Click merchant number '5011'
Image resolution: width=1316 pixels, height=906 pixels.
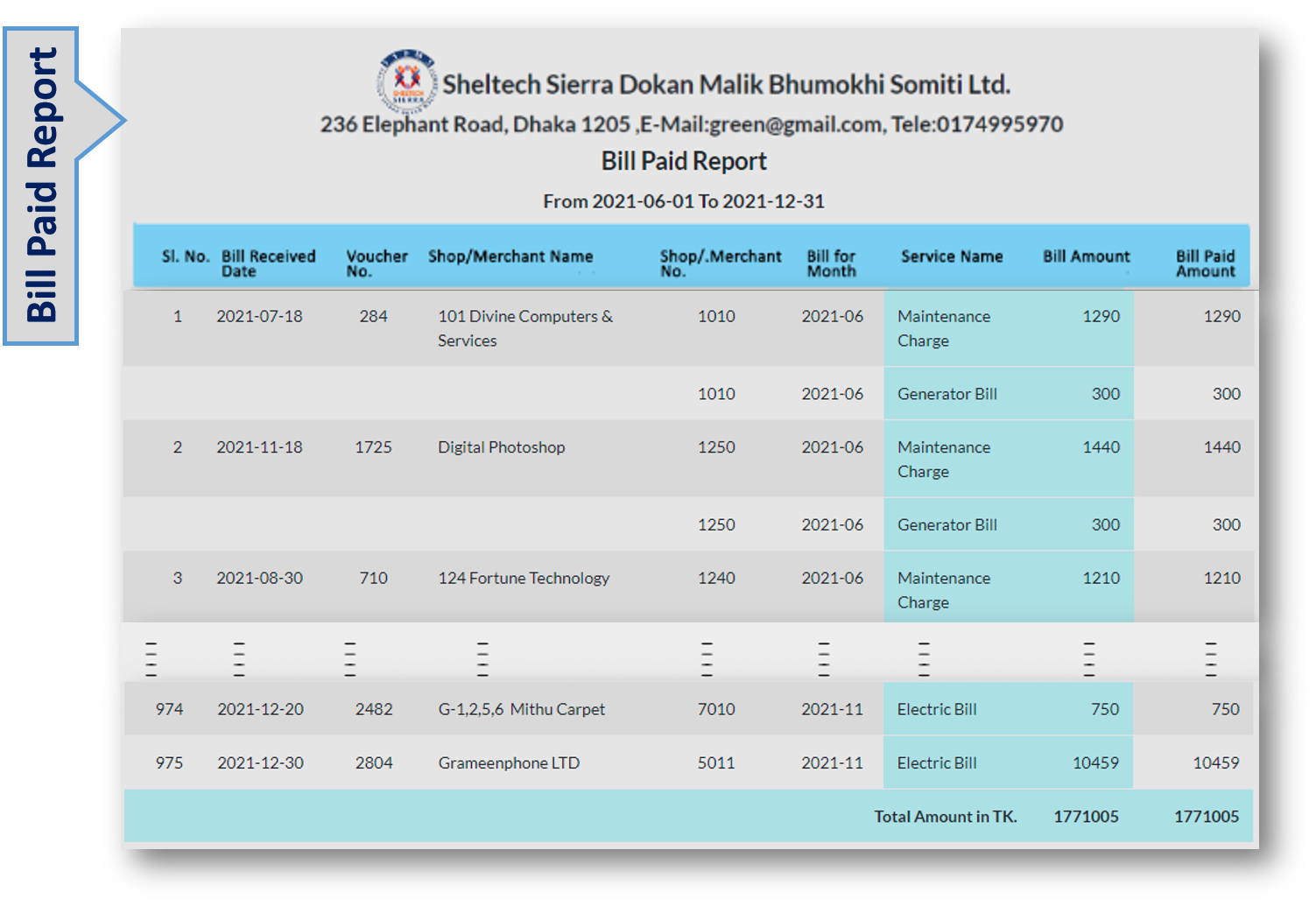pos(716,762)
